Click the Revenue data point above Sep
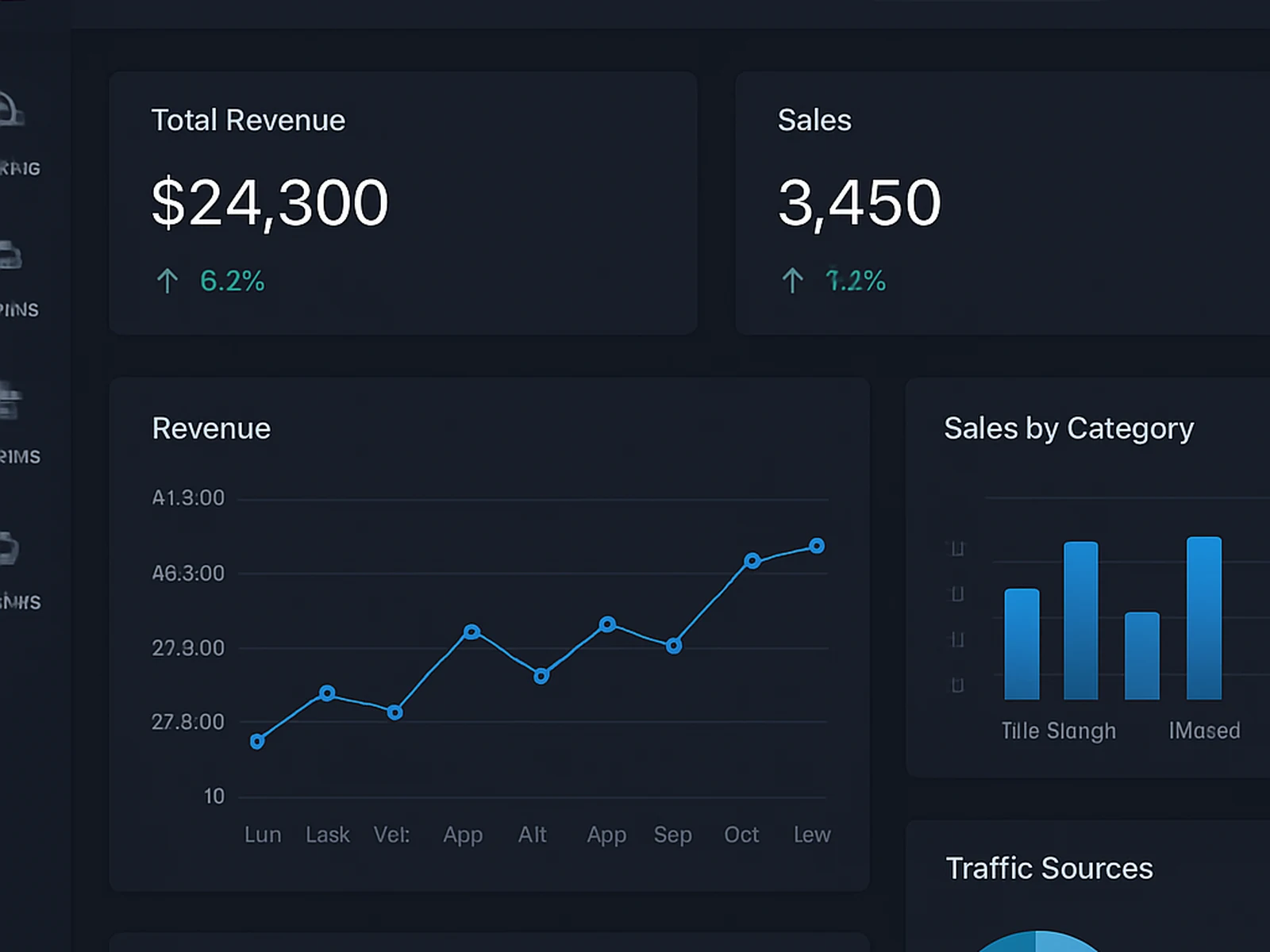The image size is (1270, 952). coord(673,646)
